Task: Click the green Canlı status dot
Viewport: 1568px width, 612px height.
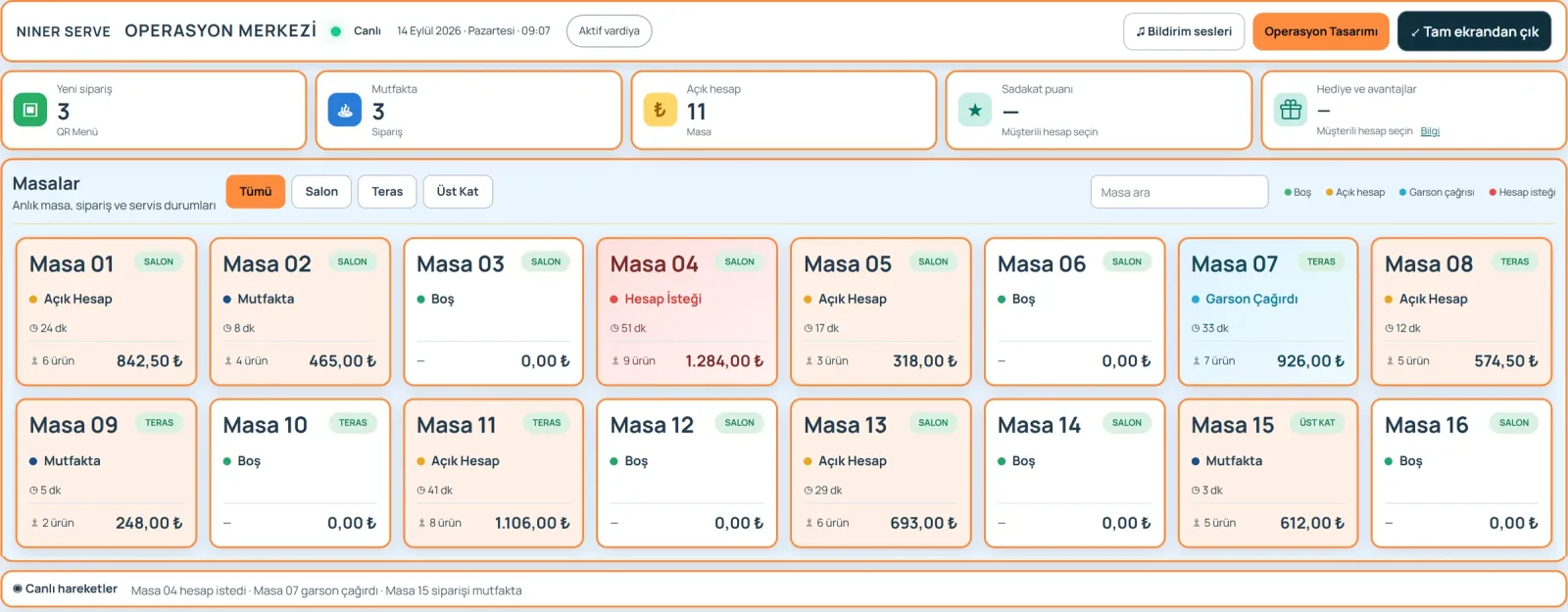Action: (x=335, y=31)
